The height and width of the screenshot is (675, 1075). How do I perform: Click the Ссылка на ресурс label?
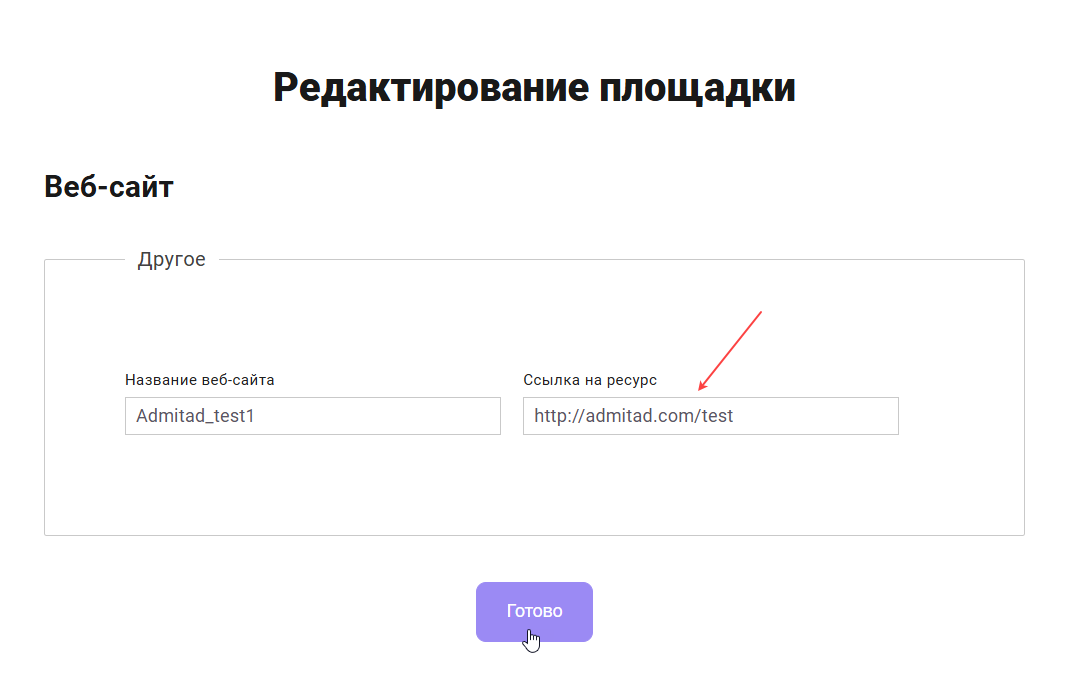[x=590, y=380]
